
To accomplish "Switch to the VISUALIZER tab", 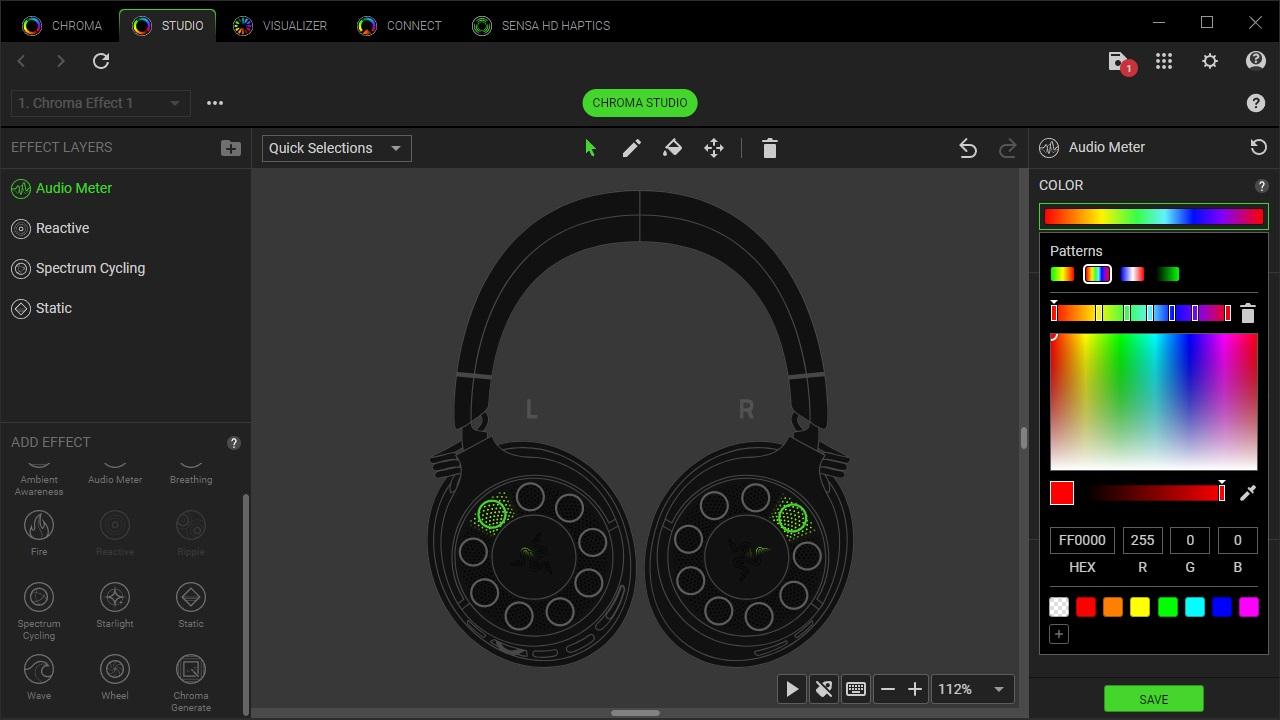I will pos(280,26).
